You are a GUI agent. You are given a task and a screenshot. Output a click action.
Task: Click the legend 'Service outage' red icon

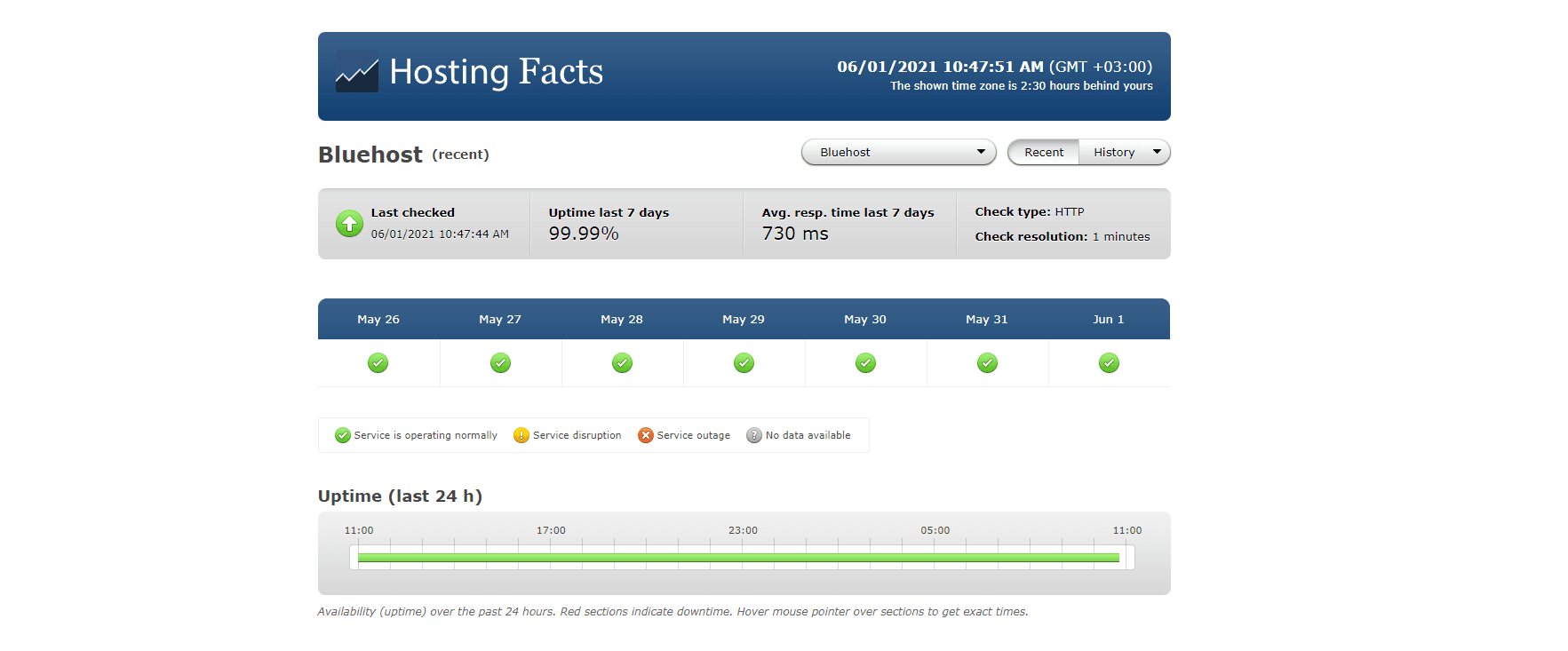pyautogui.click(x=646, y=435)
